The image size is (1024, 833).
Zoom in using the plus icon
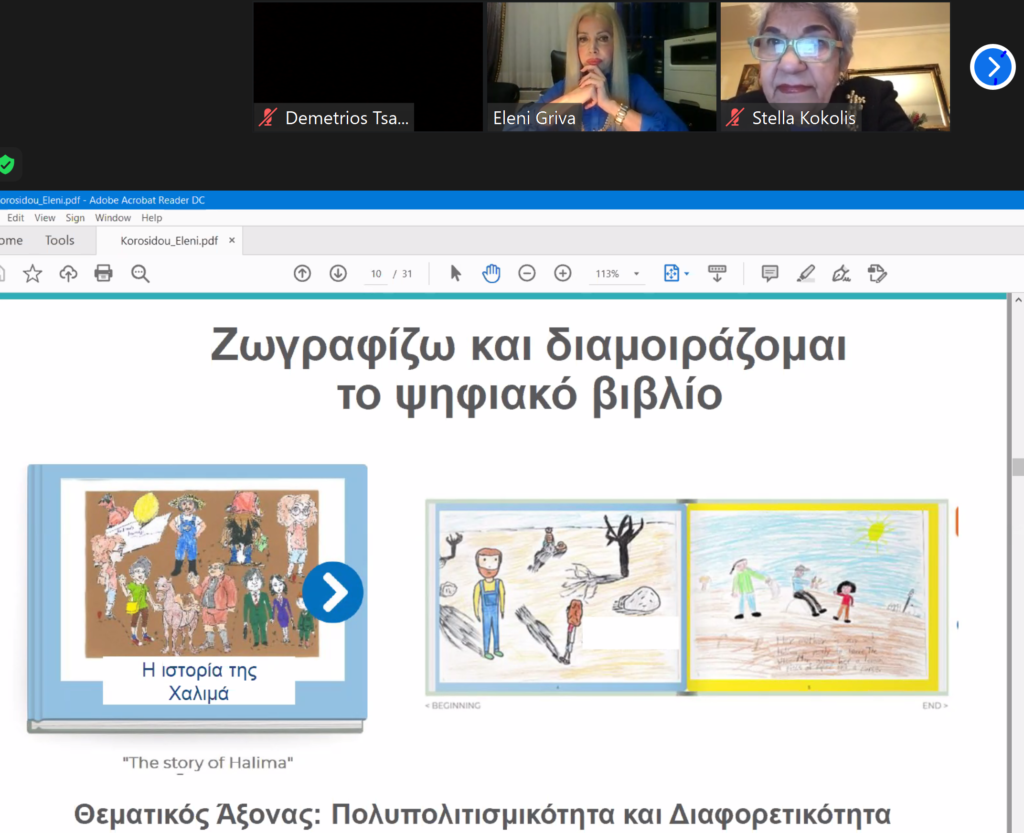(x=563, y=273)
